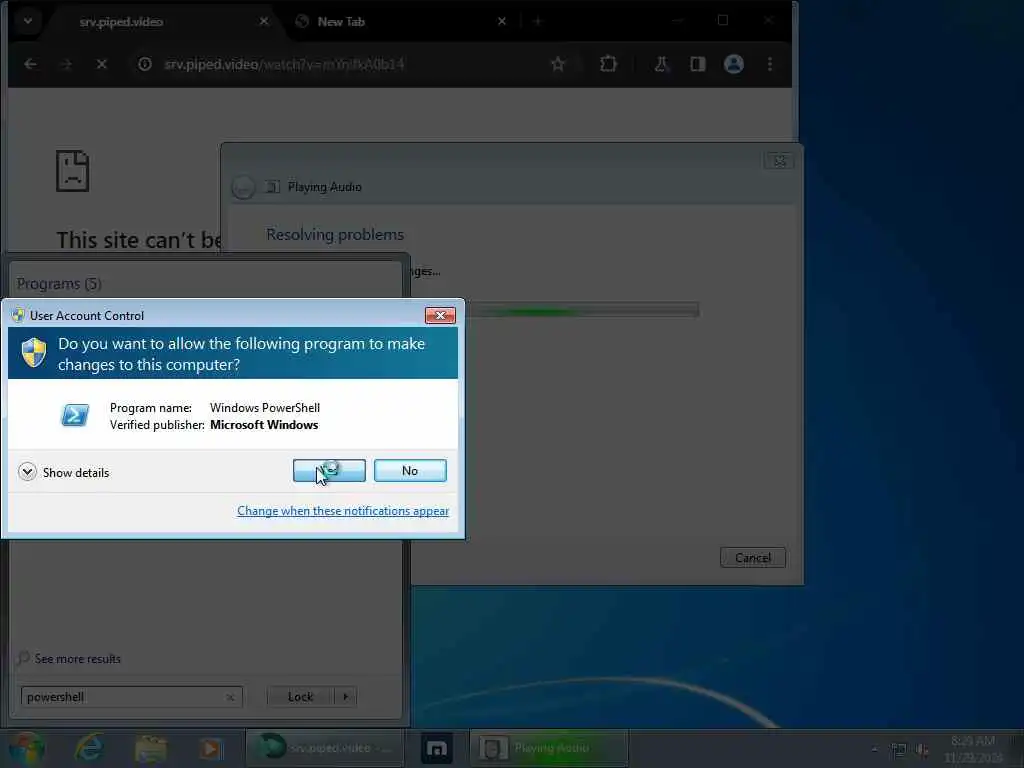Select the Programs (5) header in Start menu
The image size is (1024, 768).
click(x=59, y=283)
